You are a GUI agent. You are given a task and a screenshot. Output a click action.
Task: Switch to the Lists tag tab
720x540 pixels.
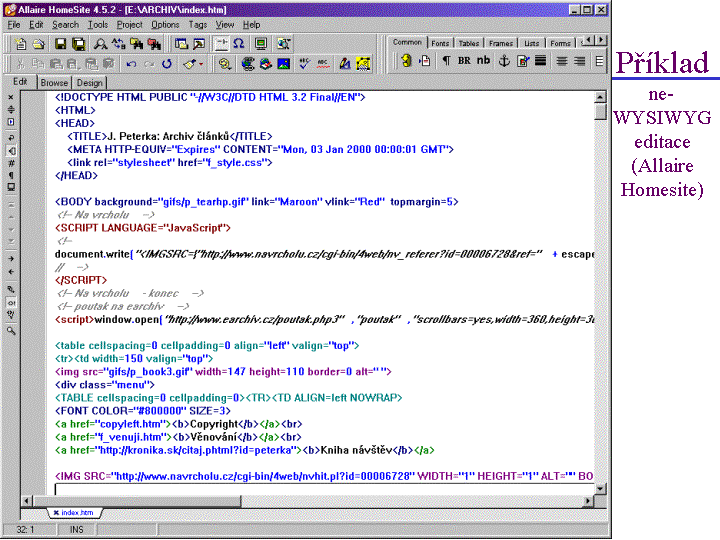pos(532,43)
